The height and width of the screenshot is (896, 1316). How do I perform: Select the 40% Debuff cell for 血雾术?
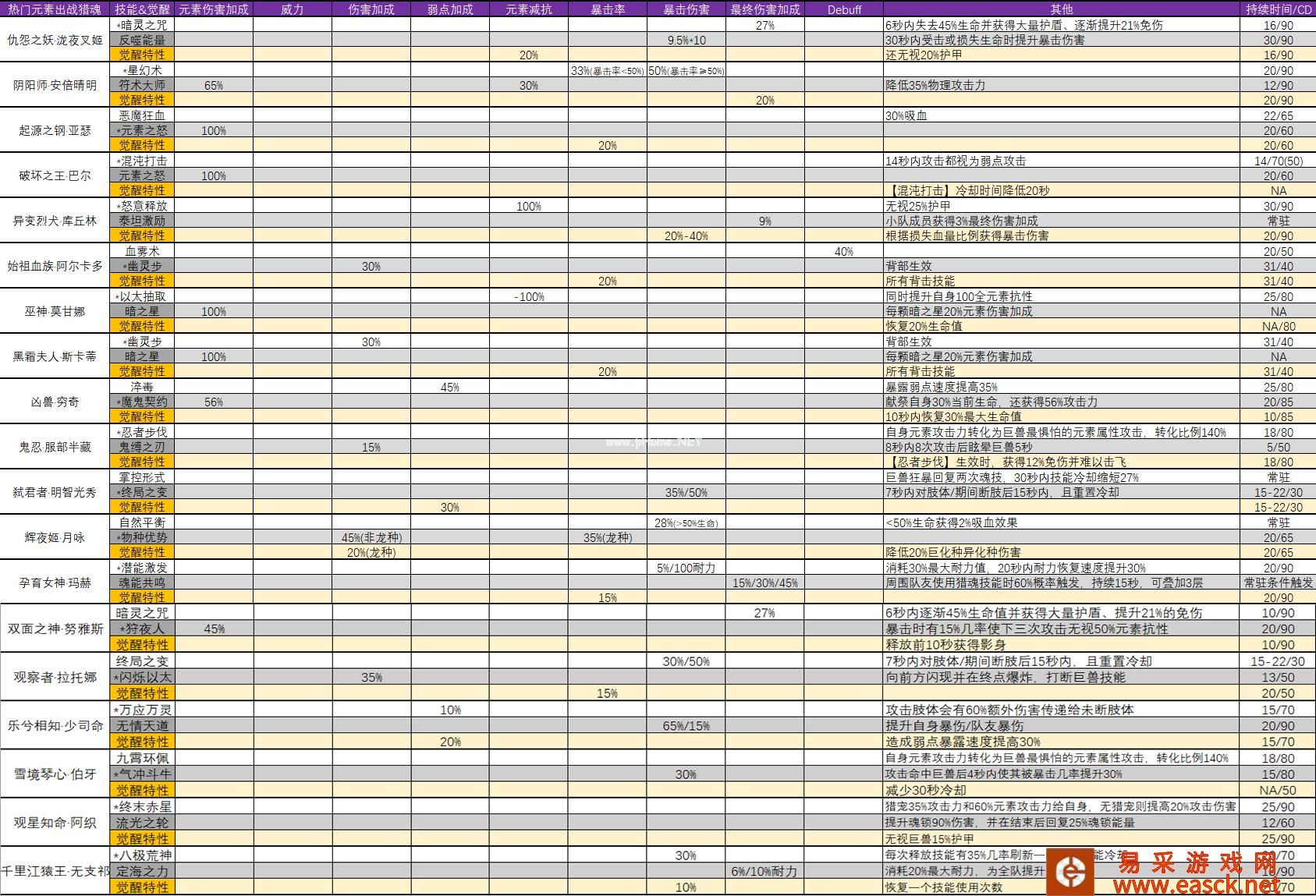[844, 252]
